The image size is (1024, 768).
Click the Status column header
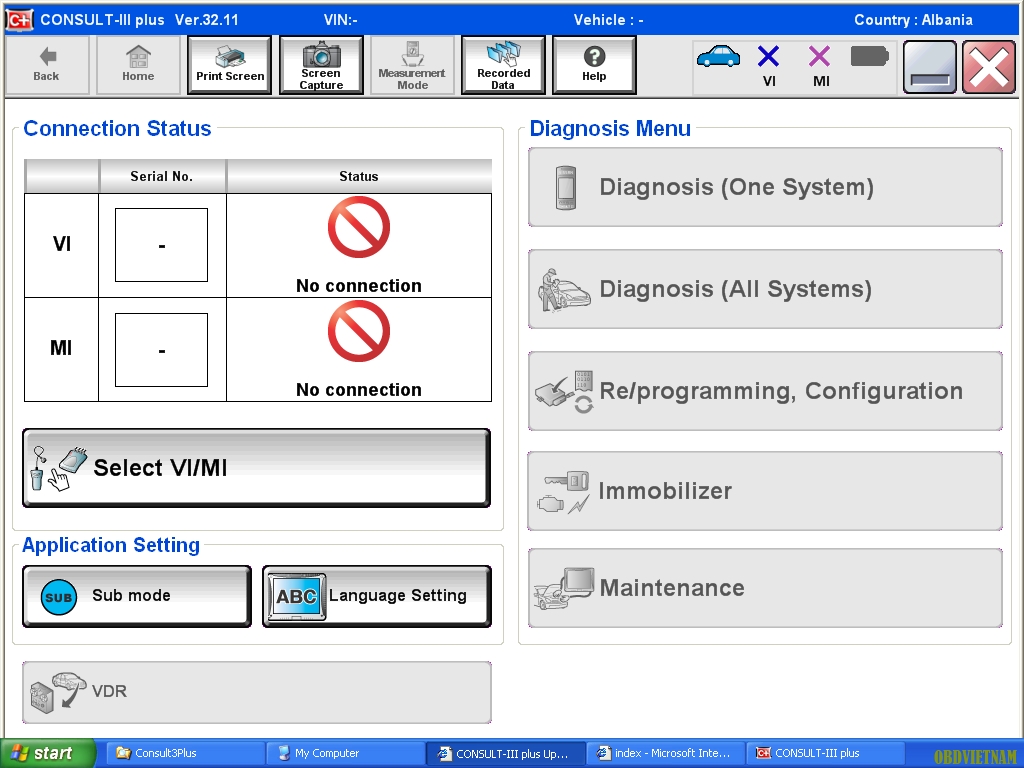click(359, 176)
